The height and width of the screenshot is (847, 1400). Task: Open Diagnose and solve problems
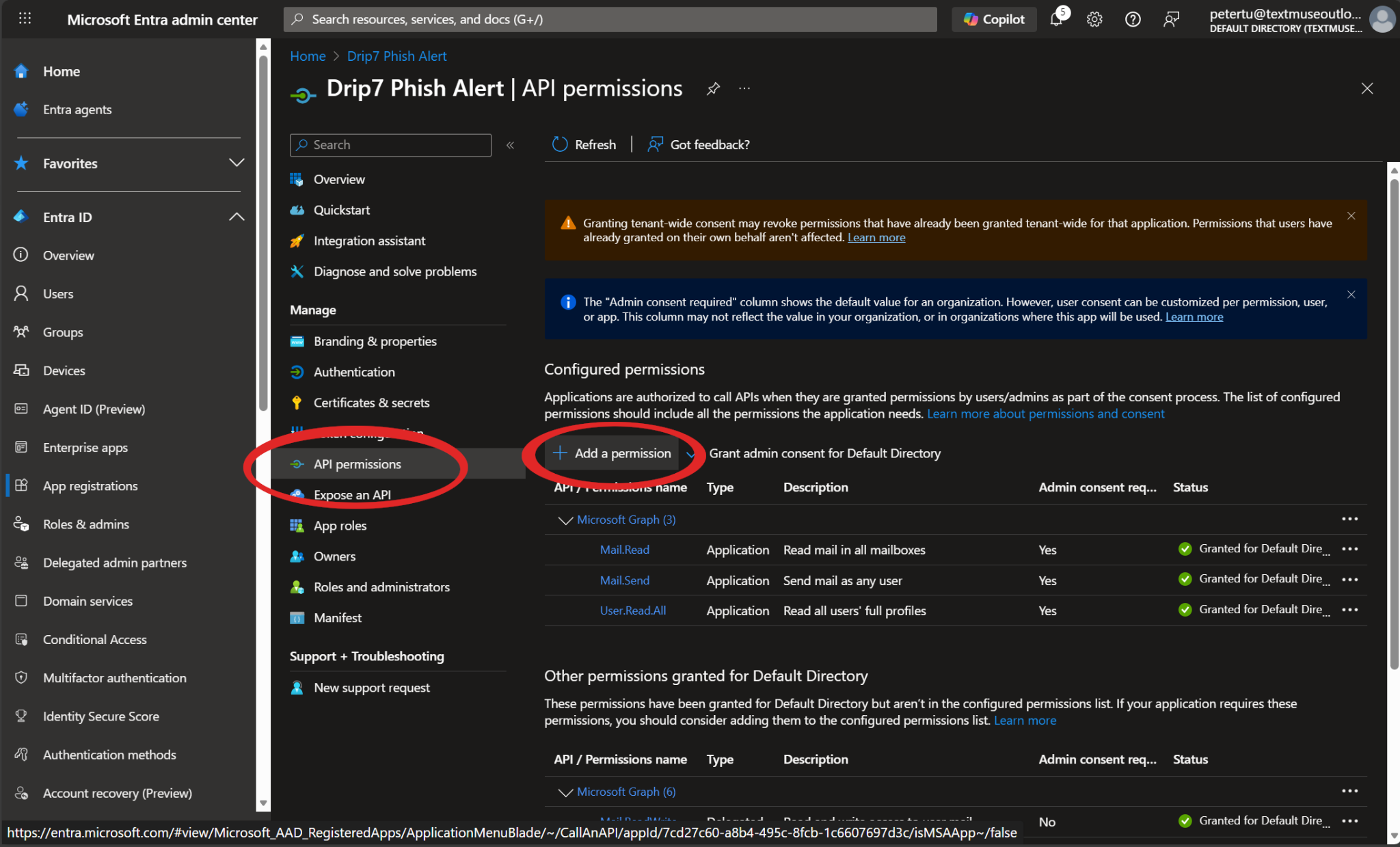coord(395,271)
